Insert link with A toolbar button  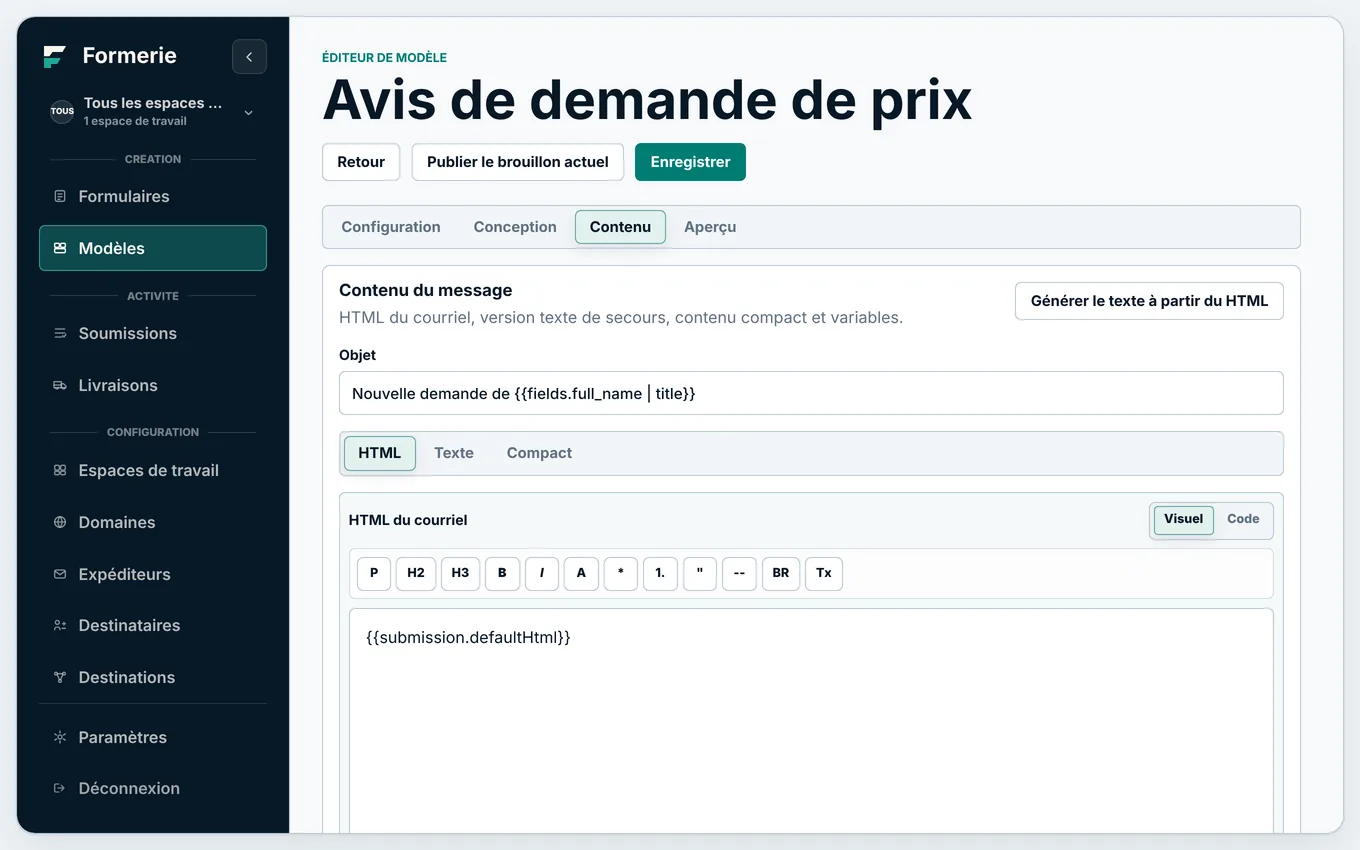pyautogui.click(x=581, y=573)
